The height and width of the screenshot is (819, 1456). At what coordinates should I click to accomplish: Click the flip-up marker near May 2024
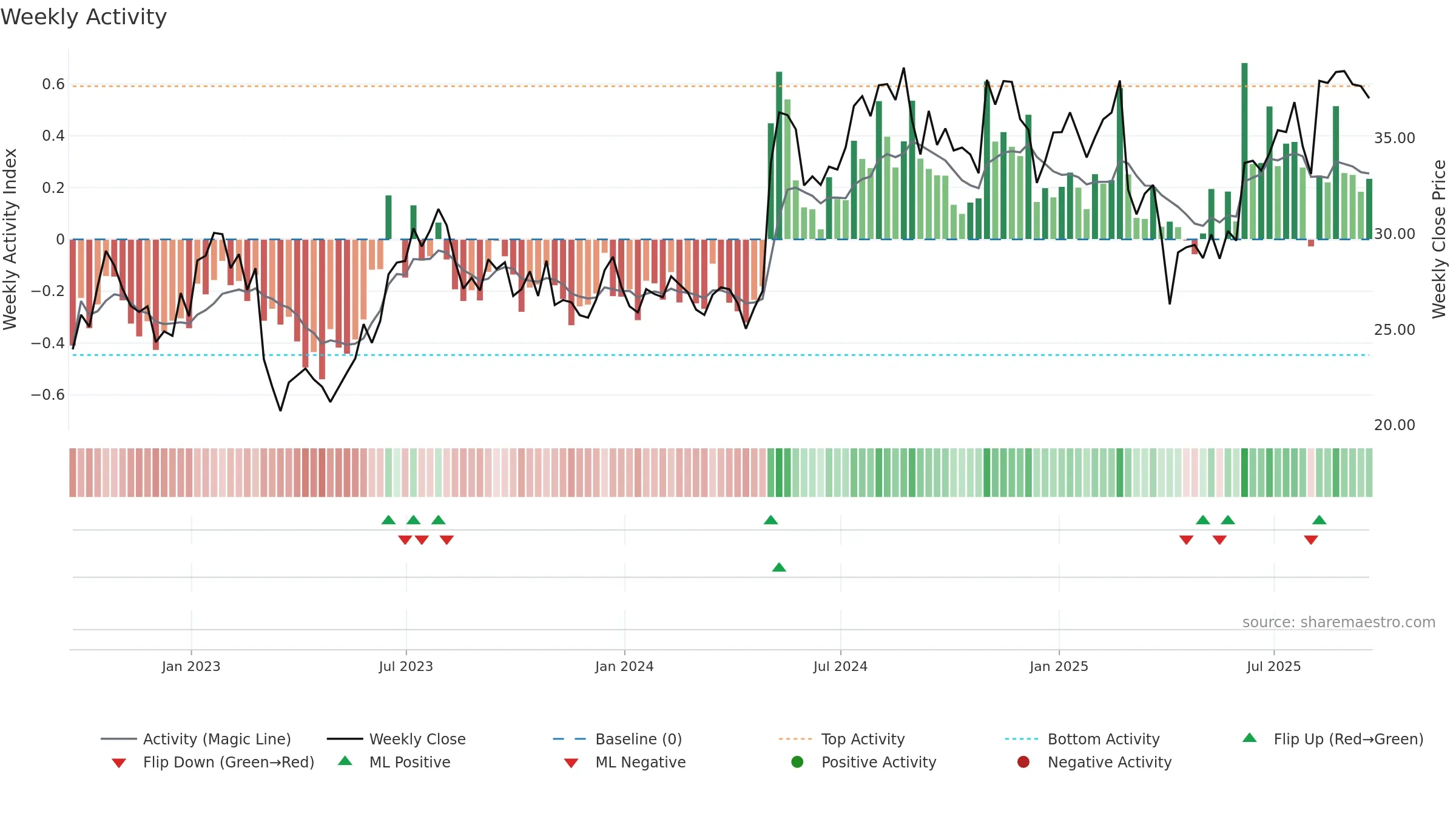(770, 520)
